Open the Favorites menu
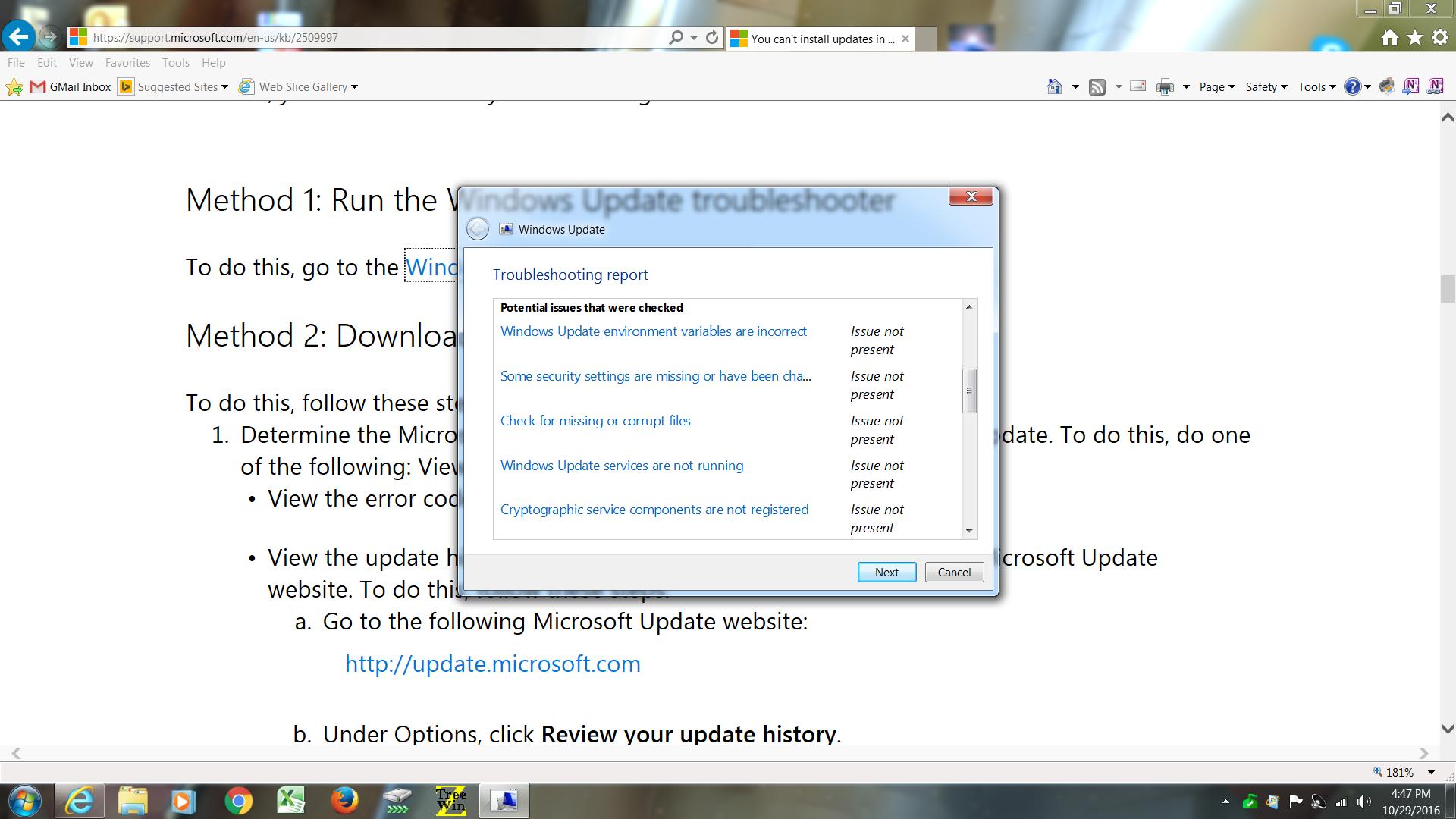This screenshot has width=1456, height=819. click(x=127, y=63)
